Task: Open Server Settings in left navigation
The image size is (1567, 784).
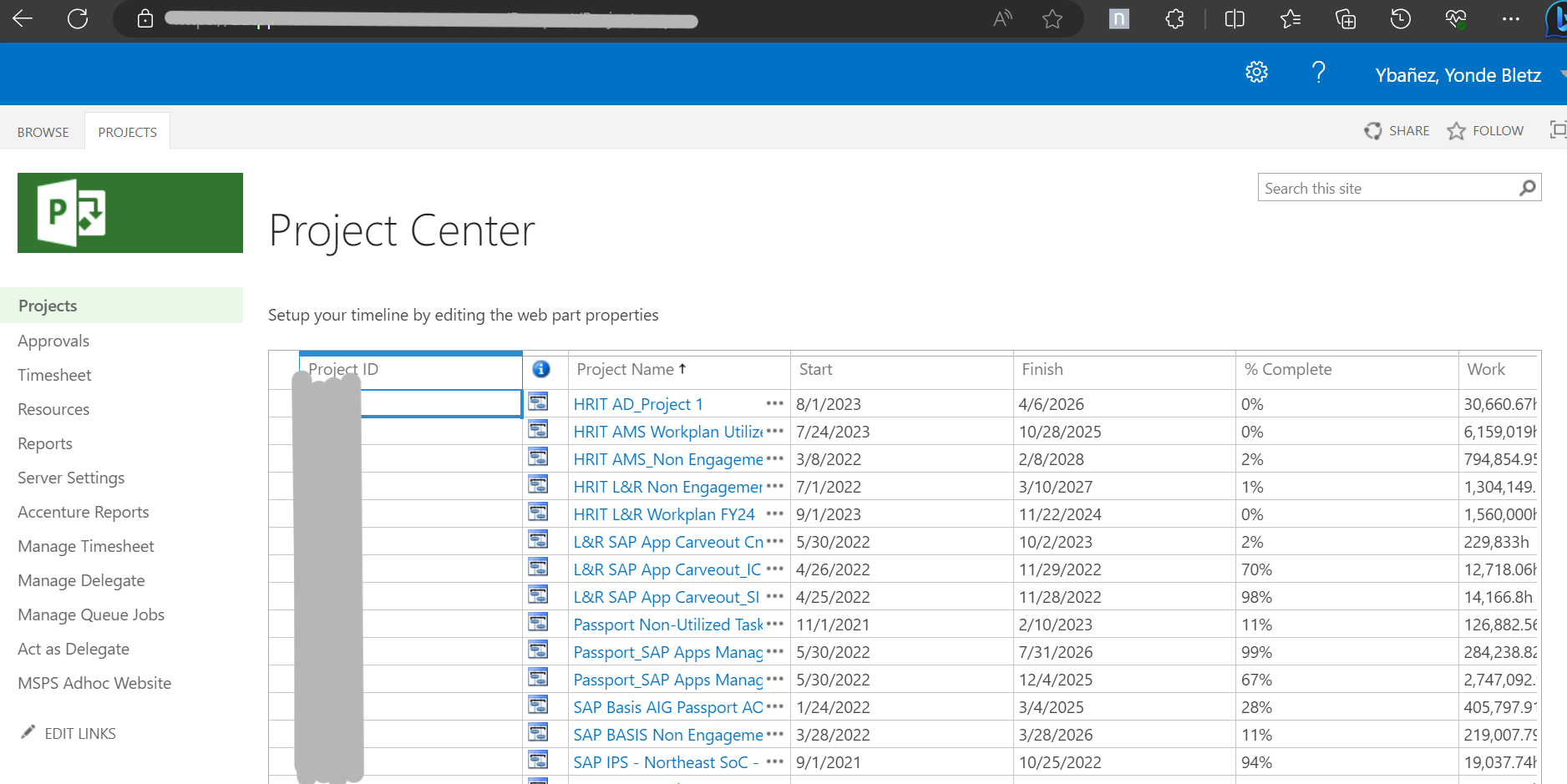Action: tap(71, 478)
